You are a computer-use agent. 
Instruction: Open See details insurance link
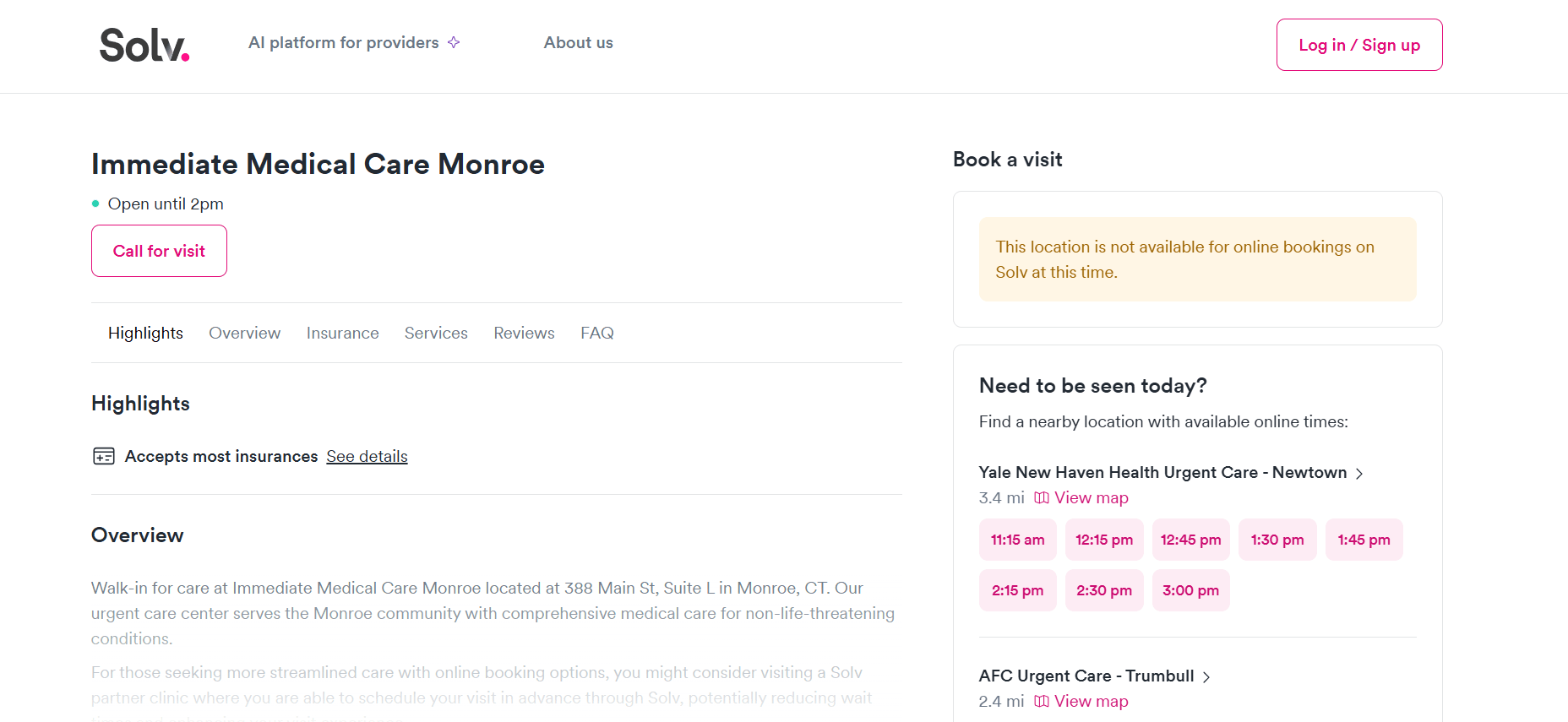click(x=367, y=456)
